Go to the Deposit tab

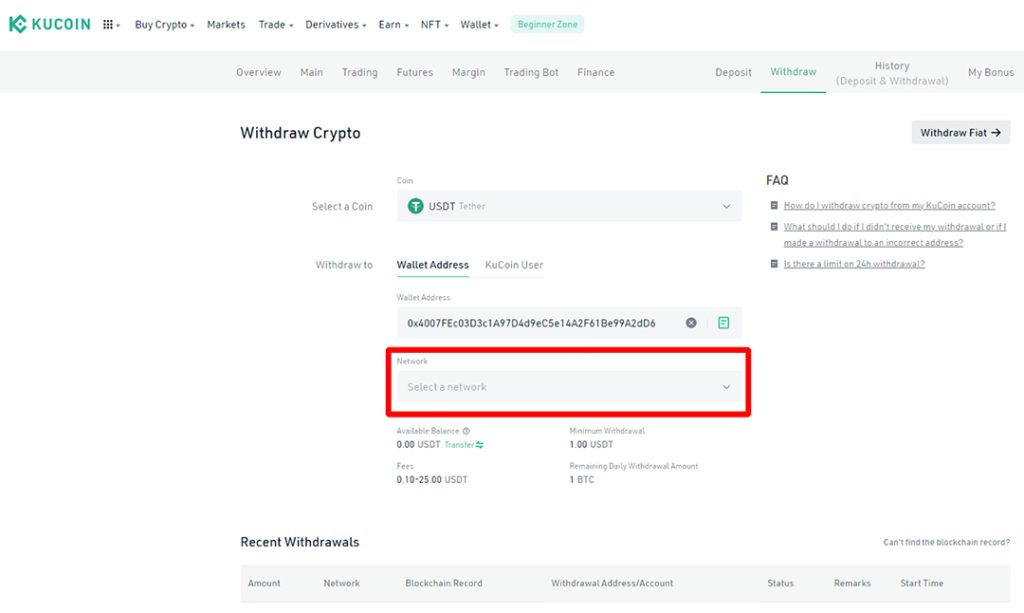[x=733, y=72]
